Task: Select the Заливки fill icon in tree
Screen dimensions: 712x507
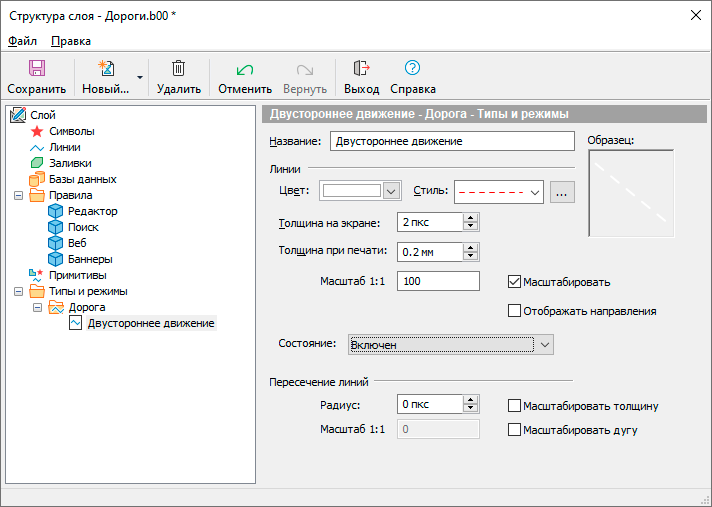Action: coord(37,163)
